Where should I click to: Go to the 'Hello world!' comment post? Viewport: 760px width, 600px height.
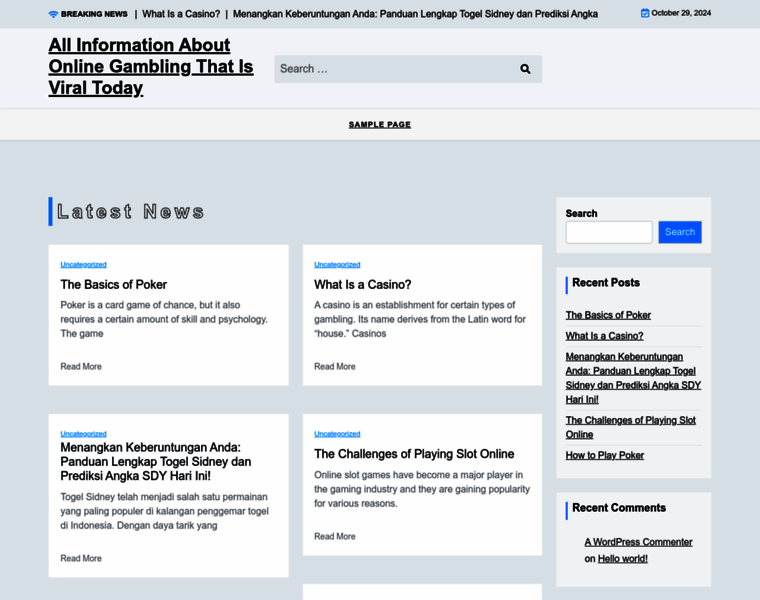pyautogui.click(x=622, y=559)
